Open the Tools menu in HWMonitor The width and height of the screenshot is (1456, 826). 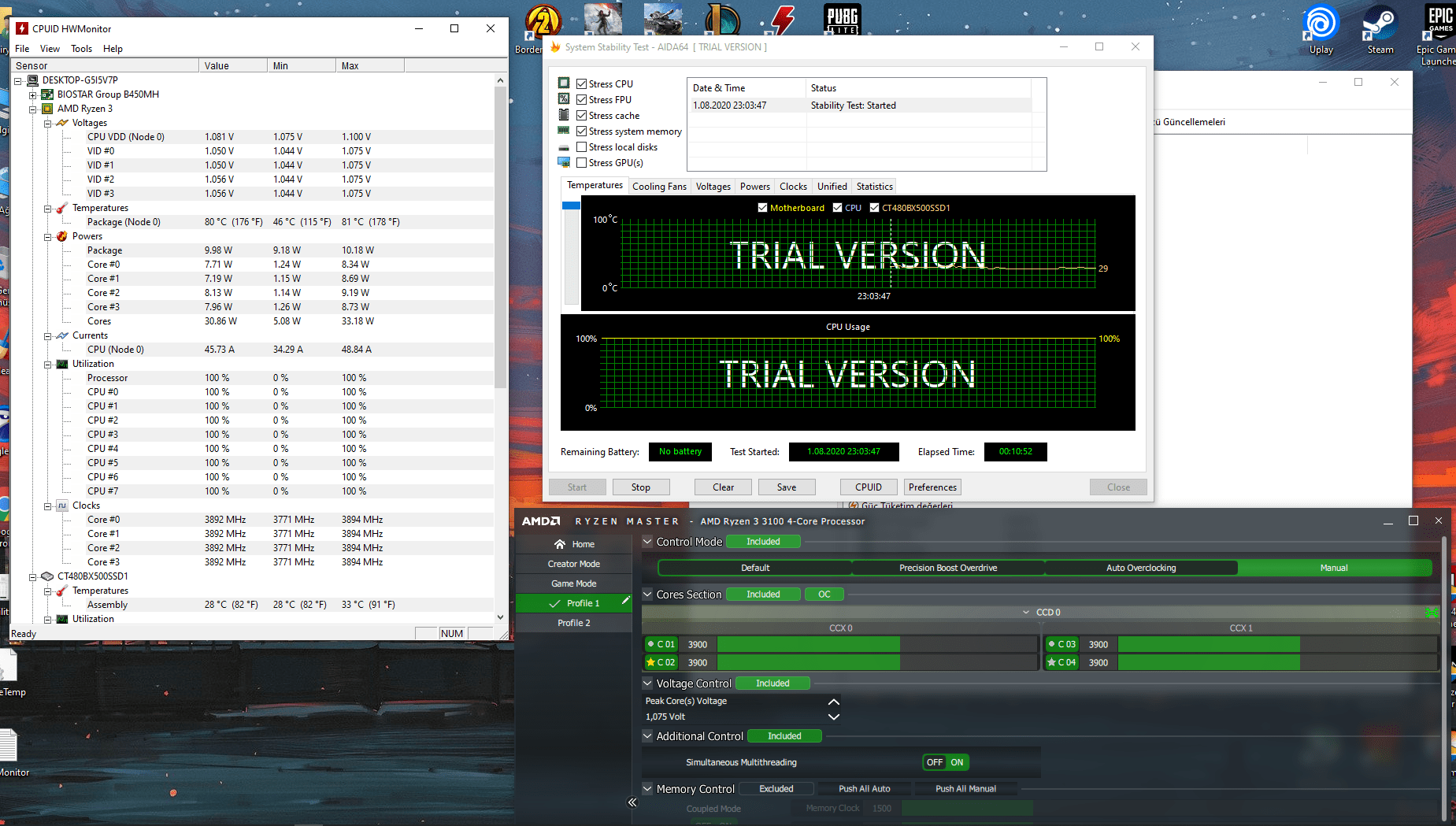pyautogui.click(x=81, y=49)
